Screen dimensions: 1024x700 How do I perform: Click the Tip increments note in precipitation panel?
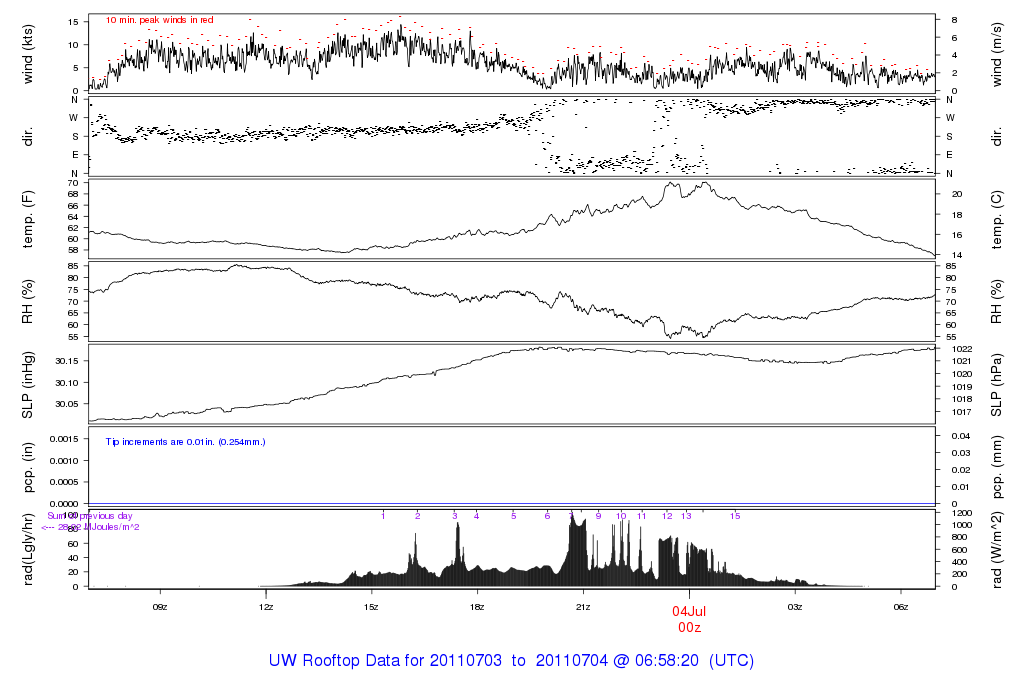click(185, 442)
